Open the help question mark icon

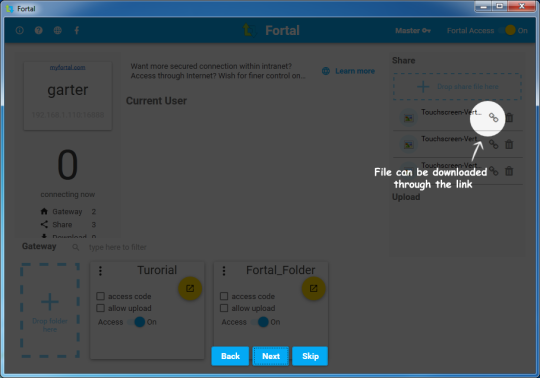(x=39, y=30)
